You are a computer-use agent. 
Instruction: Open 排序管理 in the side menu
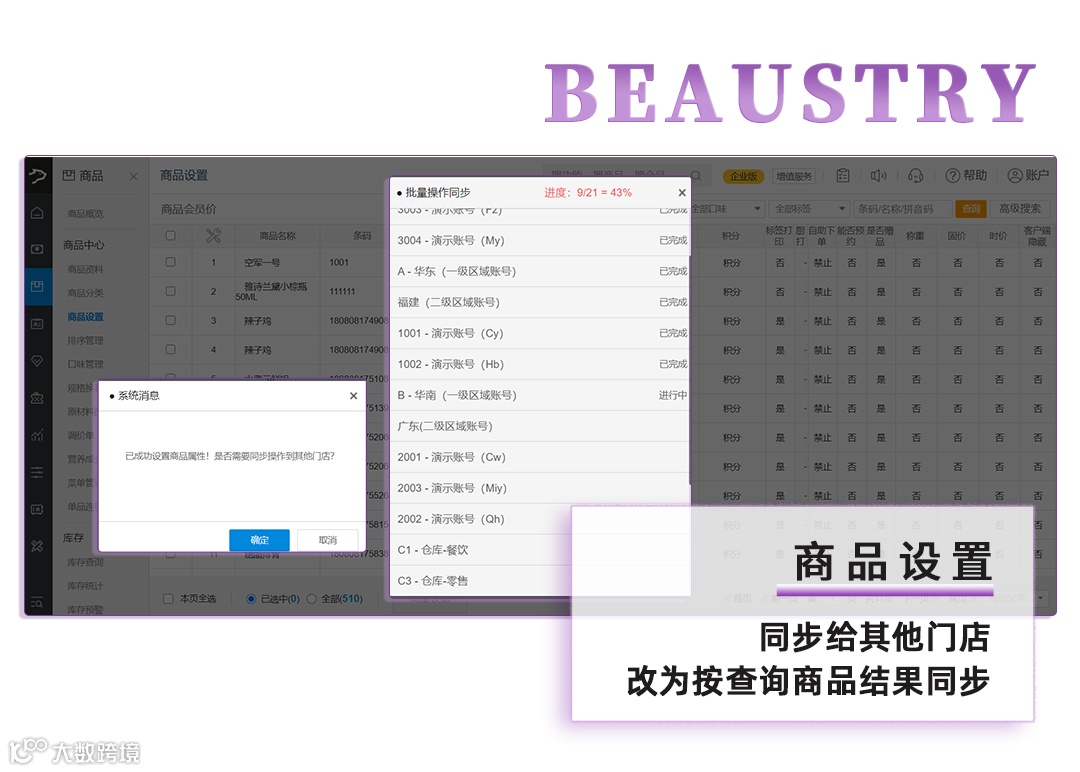(85, 340)
